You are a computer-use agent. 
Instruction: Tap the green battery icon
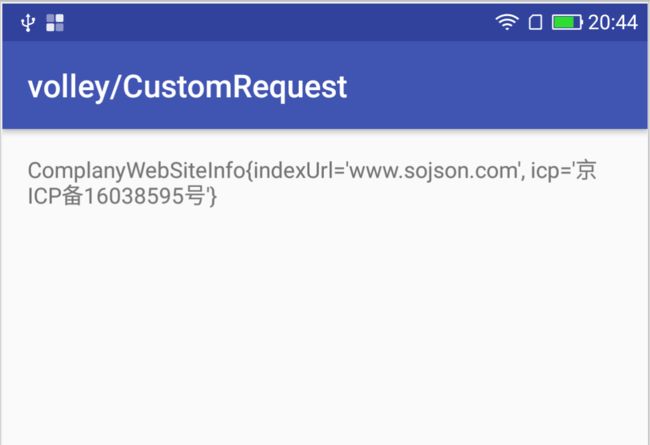pyautogui.click(x=567, y=22)
